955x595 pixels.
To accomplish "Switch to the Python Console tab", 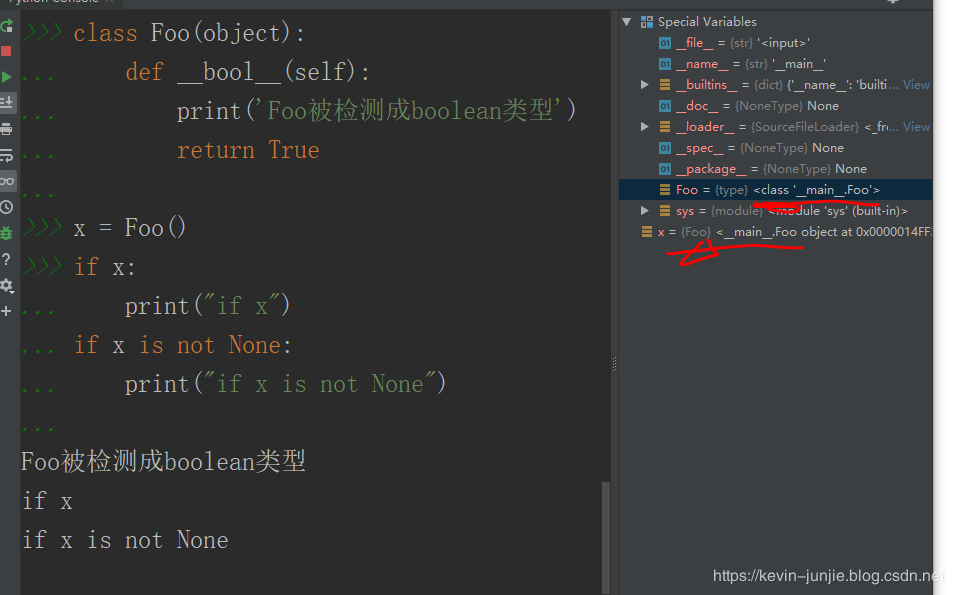I will pyautogui.click(x=55, y=2).
